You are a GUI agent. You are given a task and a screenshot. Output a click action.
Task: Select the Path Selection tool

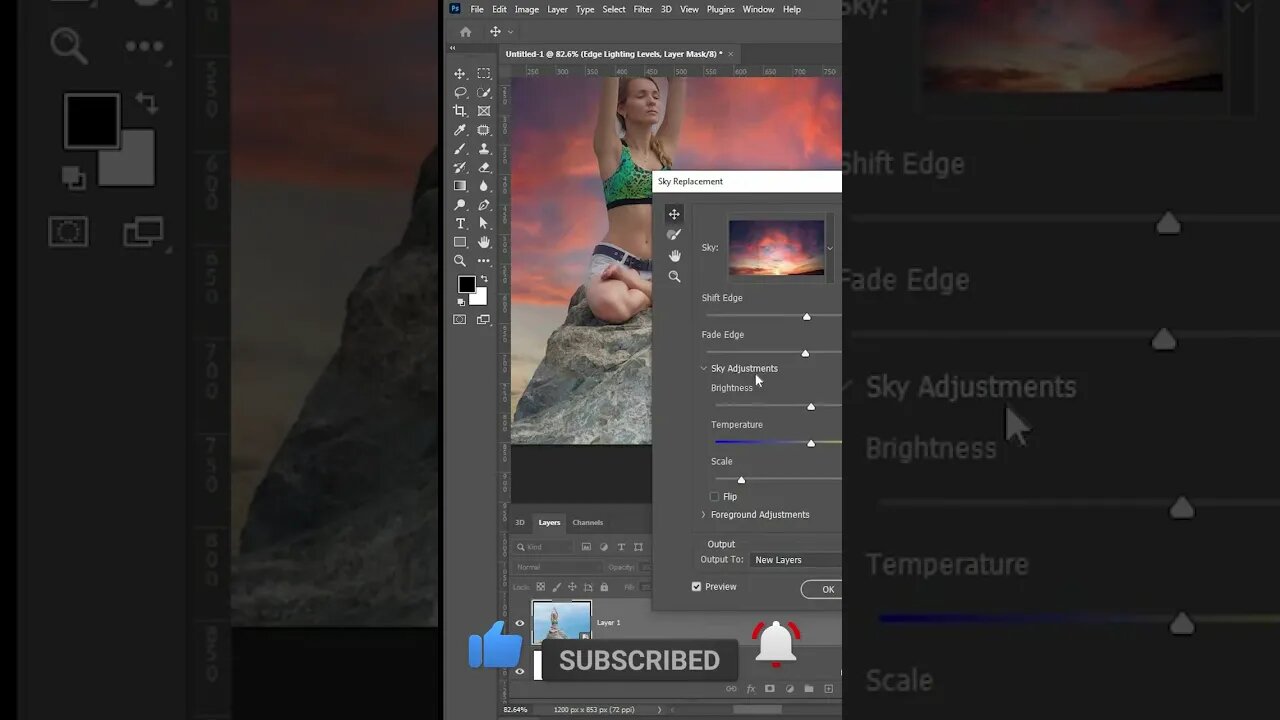coord(484,223)
